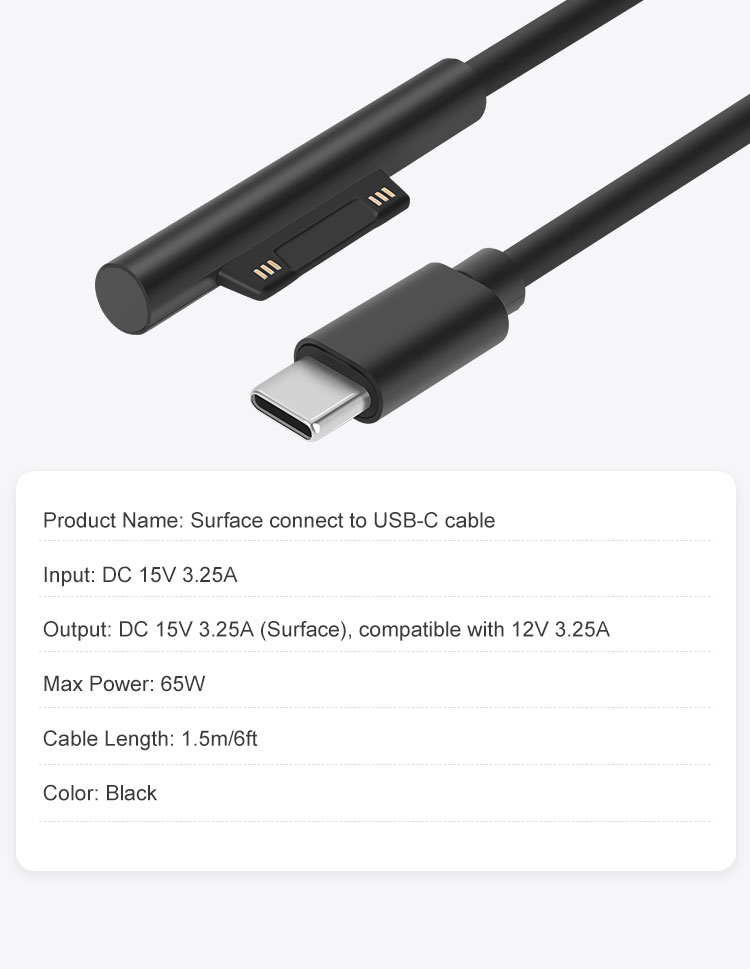The image size is (750, 969).
Task: Click the "65W" power value
Action: [x=183, y=683]
